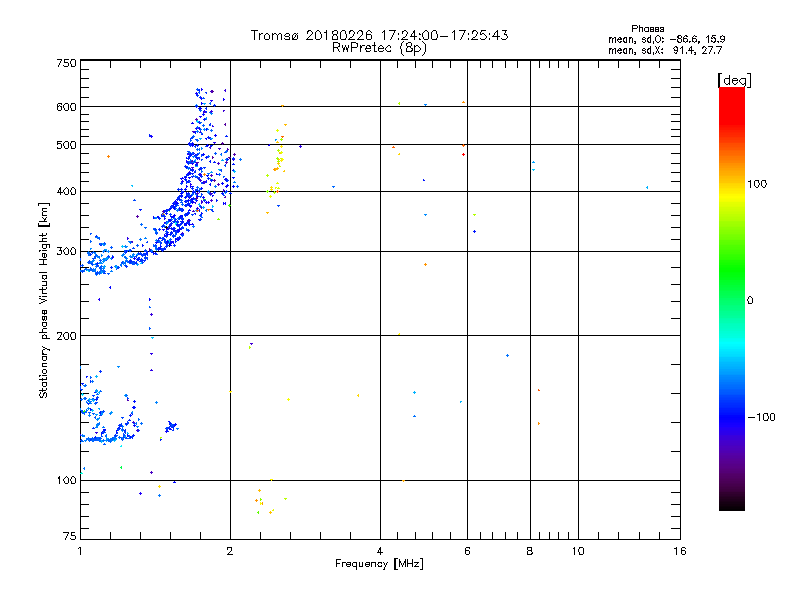Image resolution: width=800 pixels, height=600 pixels.
Task: Click the plot title 'Tromsø 20180226 17:24:00-17:25:43'
Action: [380, 35]
